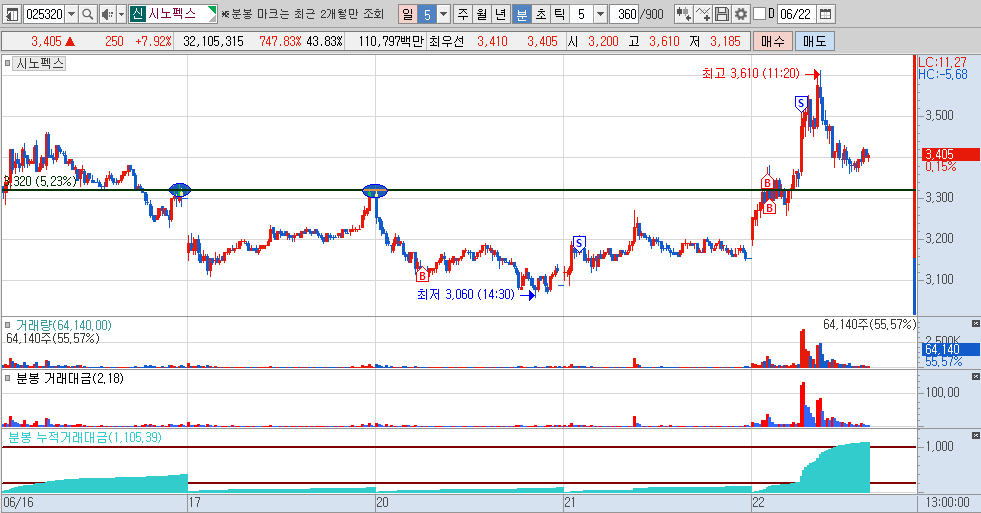This screenshot has height=513, width=981.
Task: Open stock search with the magnifier icon
Action: (x=88, y=14)
